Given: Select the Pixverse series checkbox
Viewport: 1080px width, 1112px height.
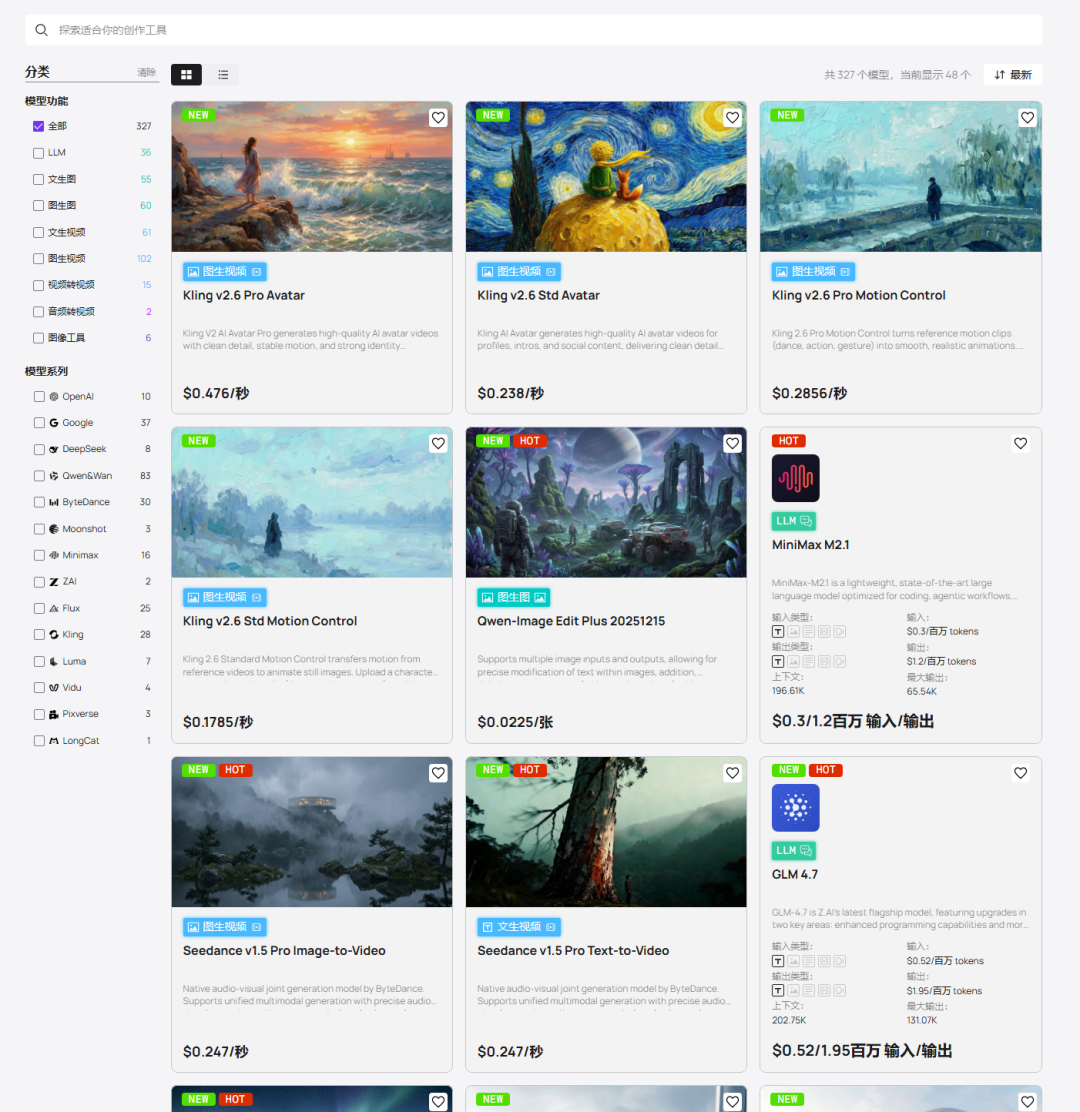Looking at the screenshot, I should [x=39, y=714].
